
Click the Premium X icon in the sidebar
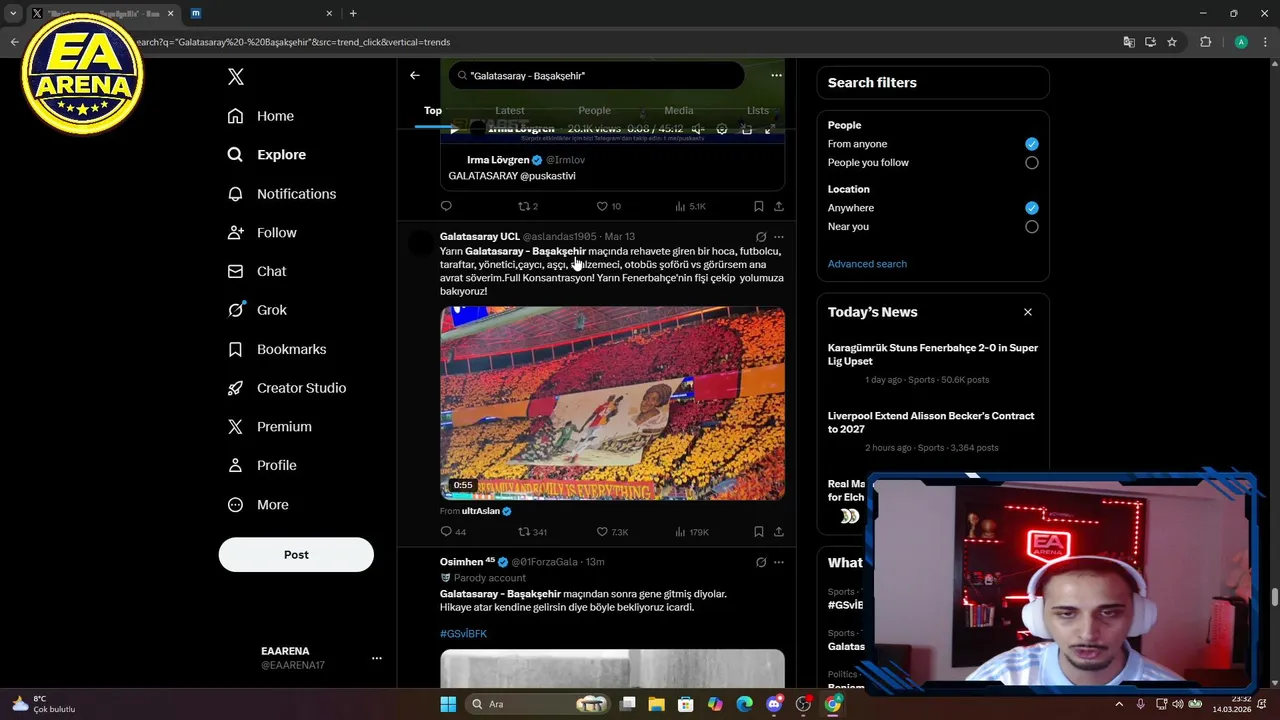point(235,427)
